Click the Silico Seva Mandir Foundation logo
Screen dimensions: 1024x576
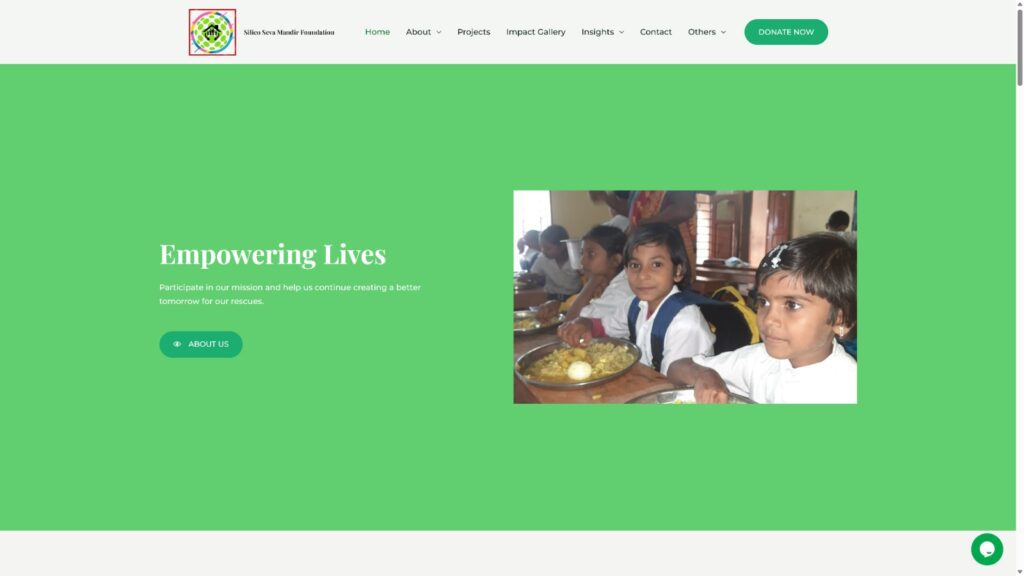click(212, 32)
